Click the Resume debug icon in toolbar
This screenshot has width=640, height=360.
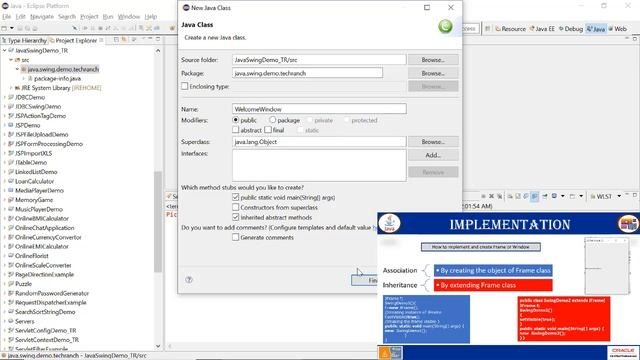pos(85,28)
